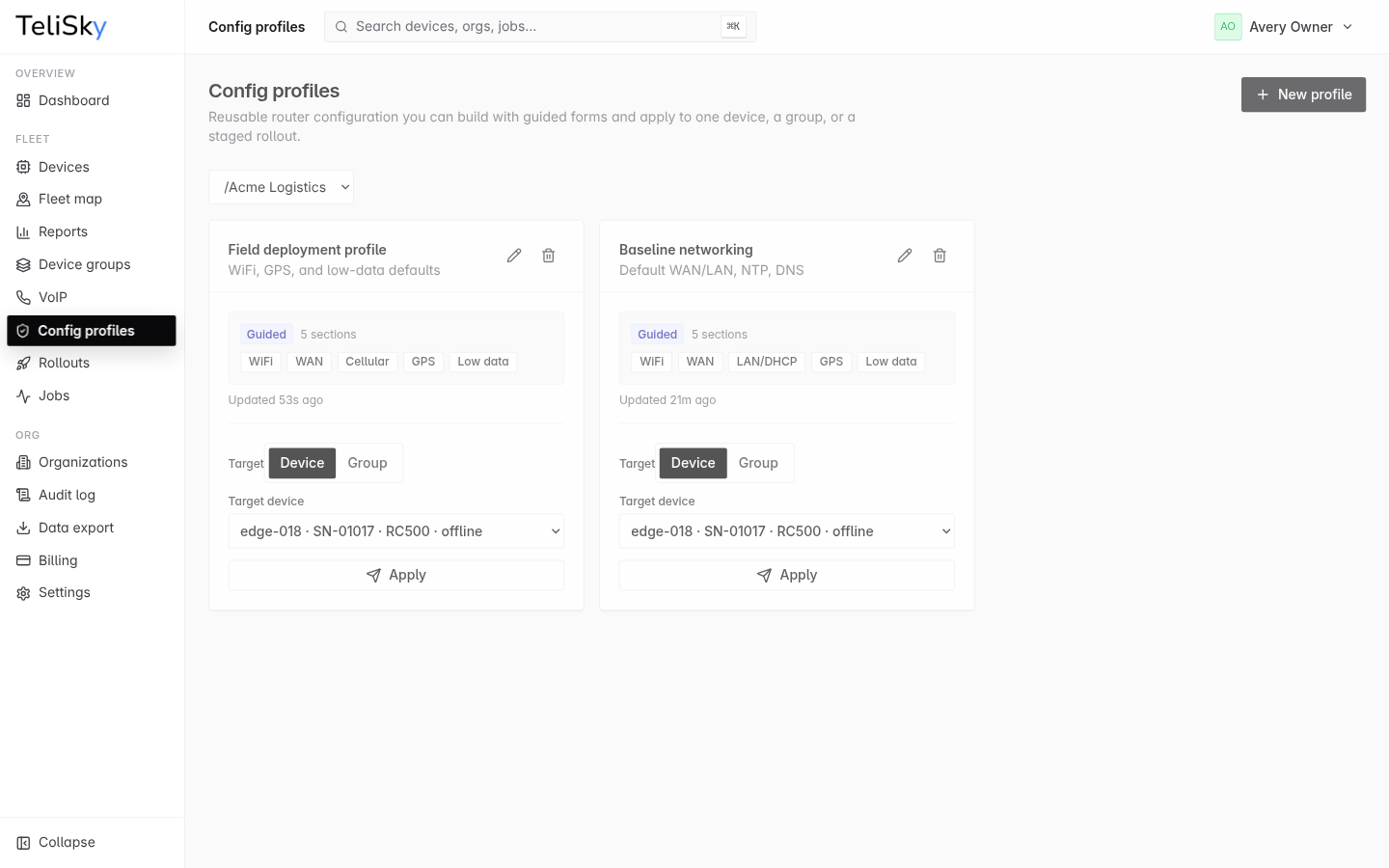Click the Baseline networking card title

pos(686,250)
